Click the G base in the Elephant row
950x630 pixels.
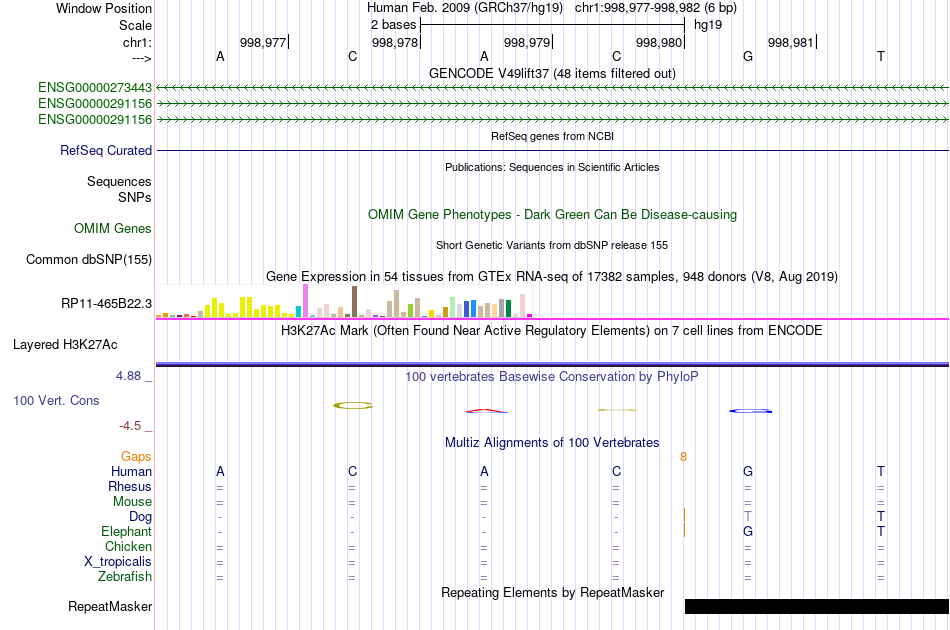pos(748,531)
